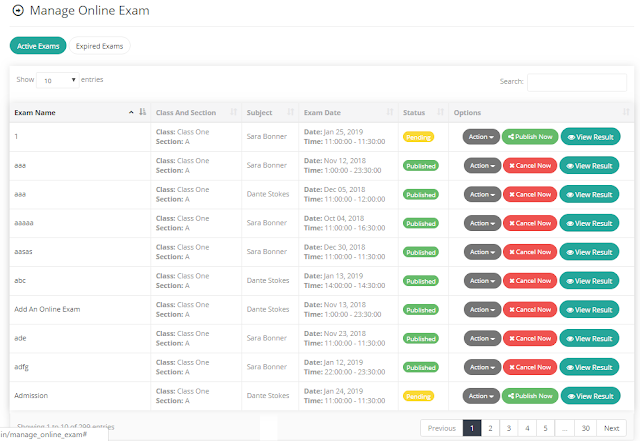Cancel Now the adfg exam

click(530, 367)
